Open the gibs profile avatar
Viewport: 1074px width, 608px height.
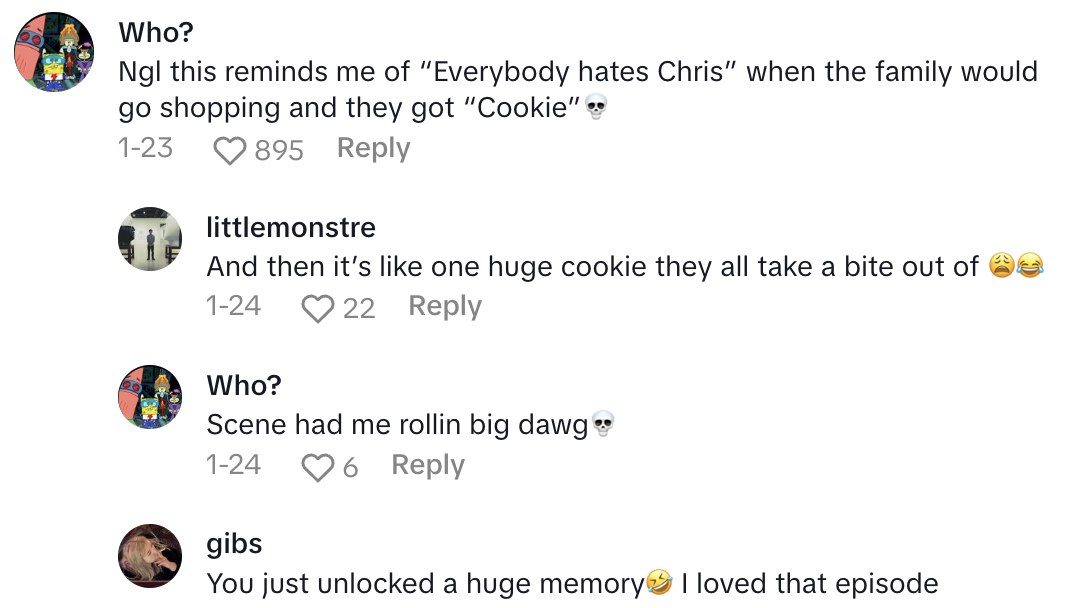click(150, 555)
